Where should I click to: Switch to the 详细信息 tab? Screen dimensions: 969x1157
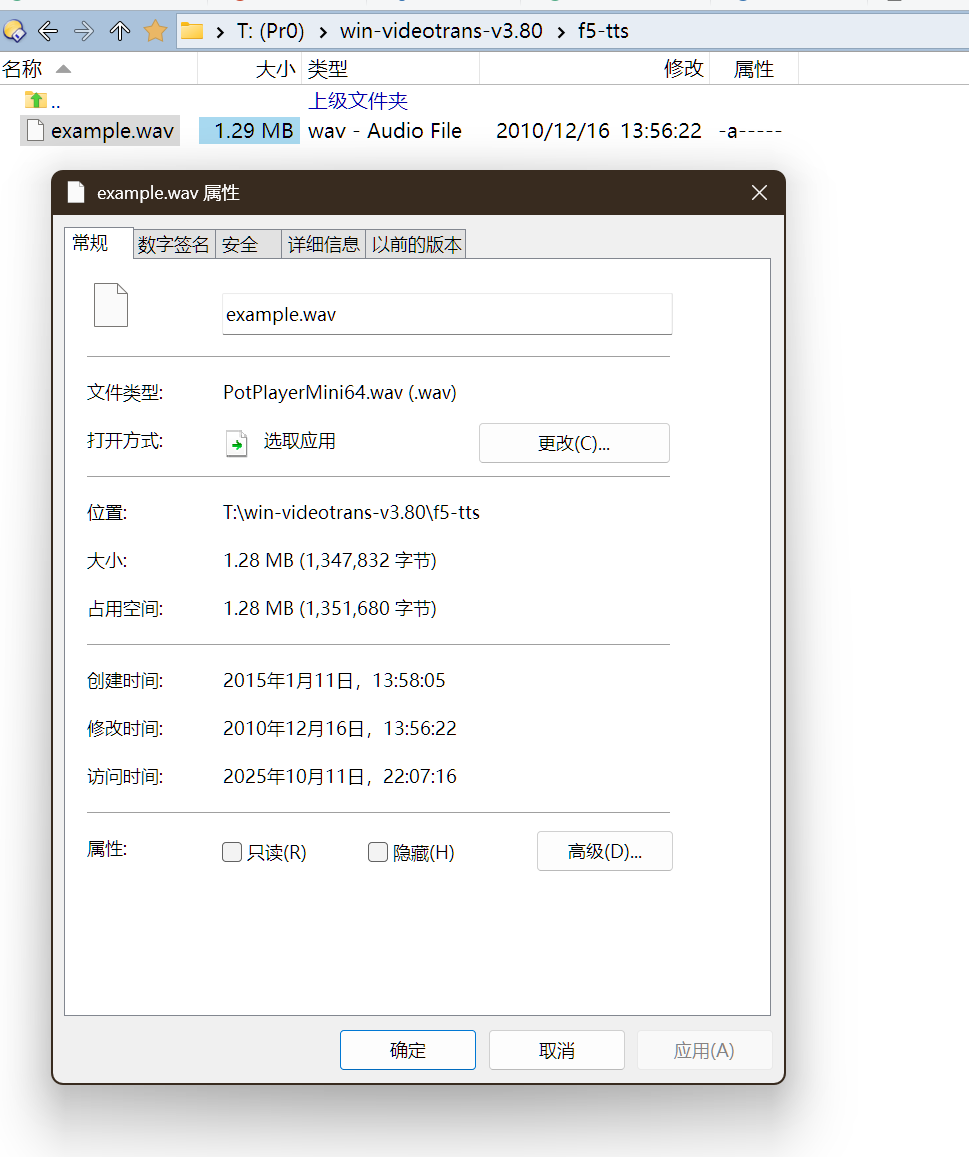(x=323, y=243)
